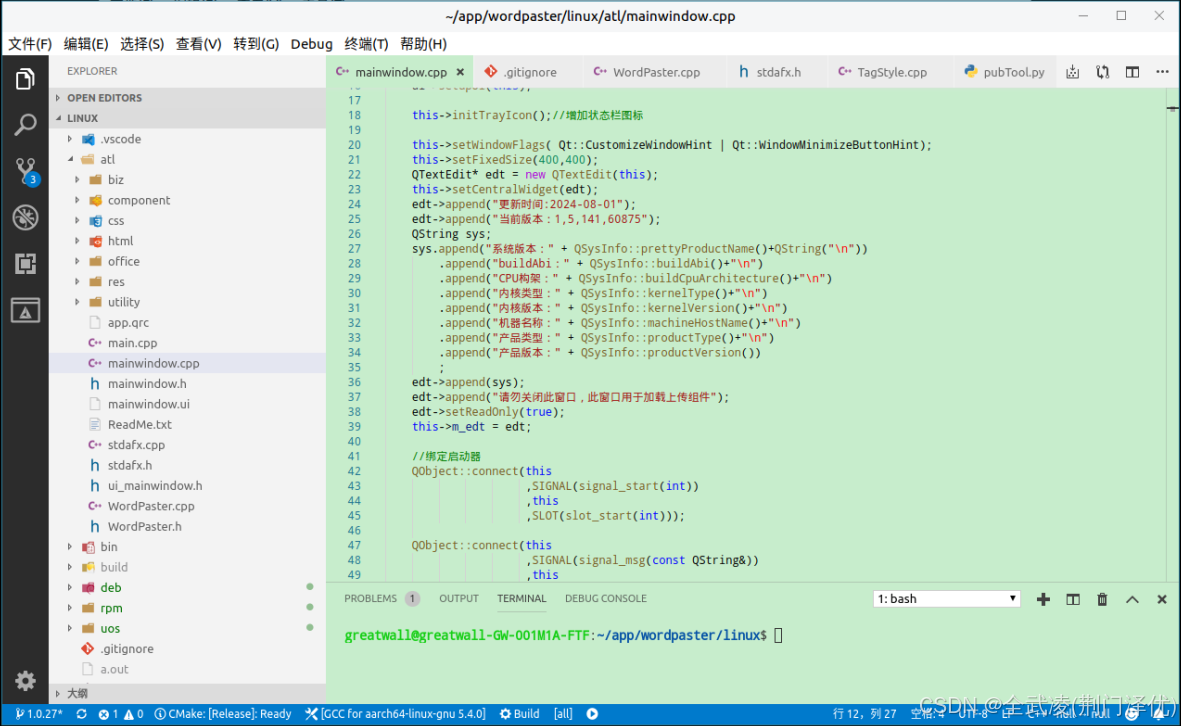Image resolution: width=1181 pixels, height=726 pixels.
Task: Maximize the panel with the up chevron
Action: pyautogui.click(x=1132, y=599)
